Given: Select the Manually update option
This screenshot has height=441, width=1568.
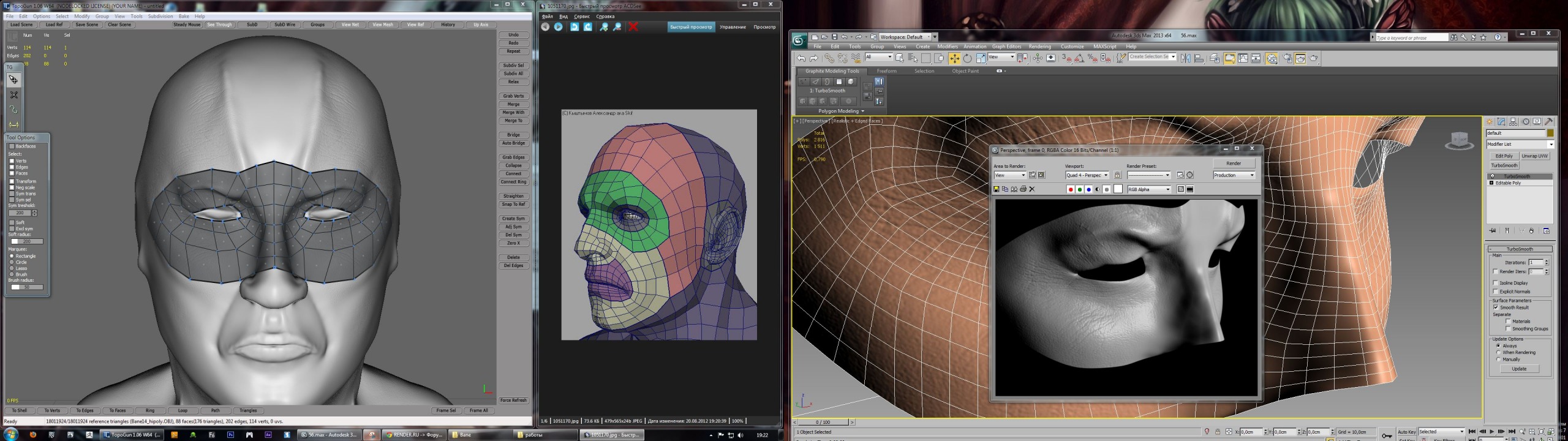Looking at the screenshot, I should (x=1498, y=360).
